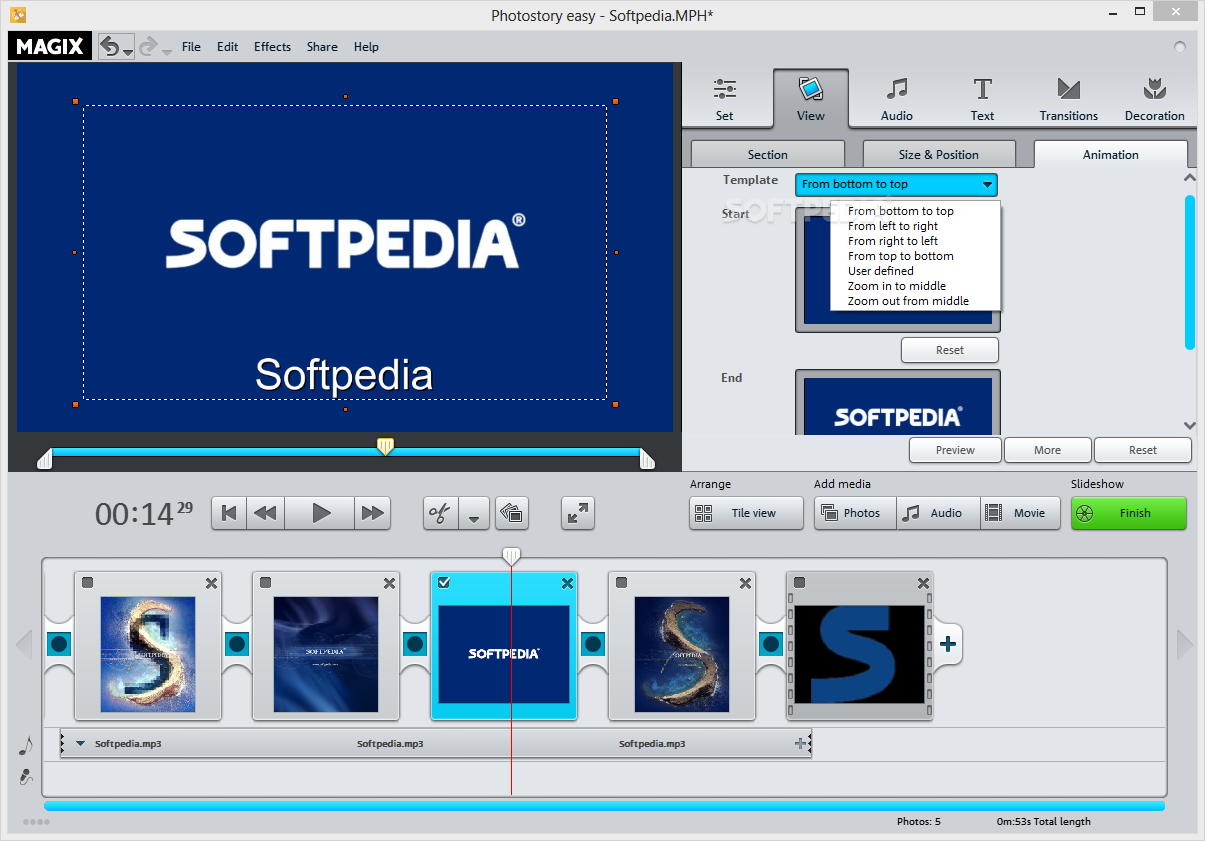Open the Transitions panel

click(x=1069, y=99)
